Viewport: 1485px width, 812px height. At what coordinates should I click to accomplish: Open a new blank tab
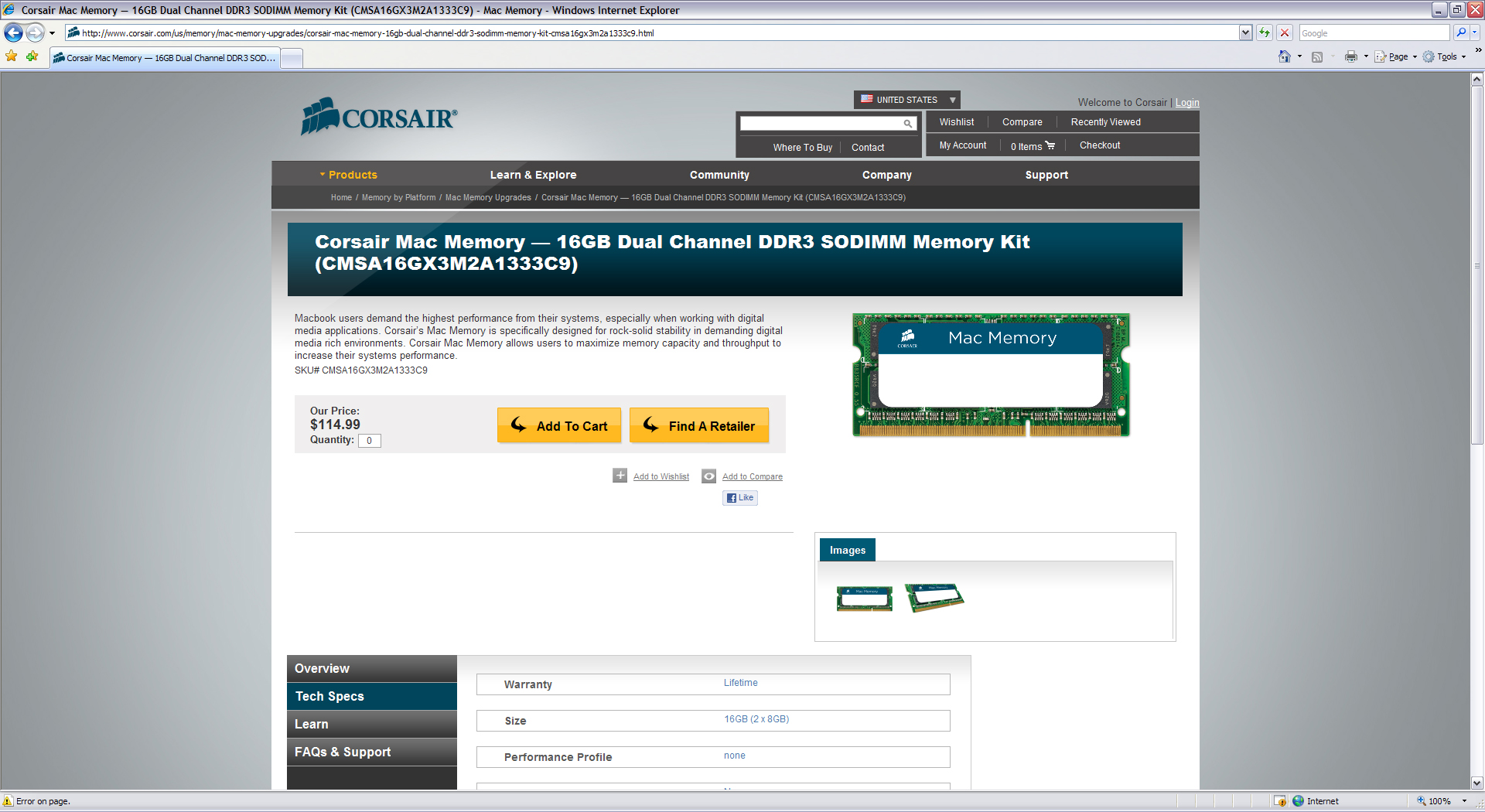coord(292,59)
